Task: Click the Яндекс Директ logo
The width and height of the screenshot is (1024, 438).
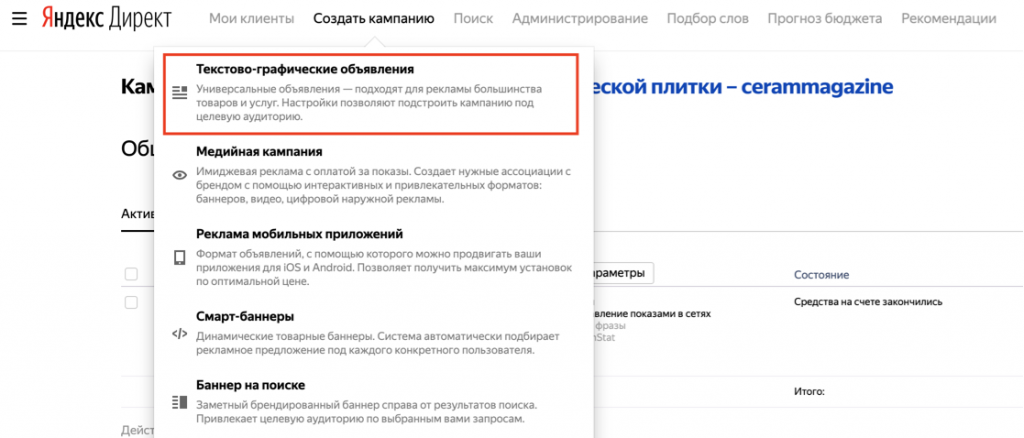Action: [x=106, y=19]
